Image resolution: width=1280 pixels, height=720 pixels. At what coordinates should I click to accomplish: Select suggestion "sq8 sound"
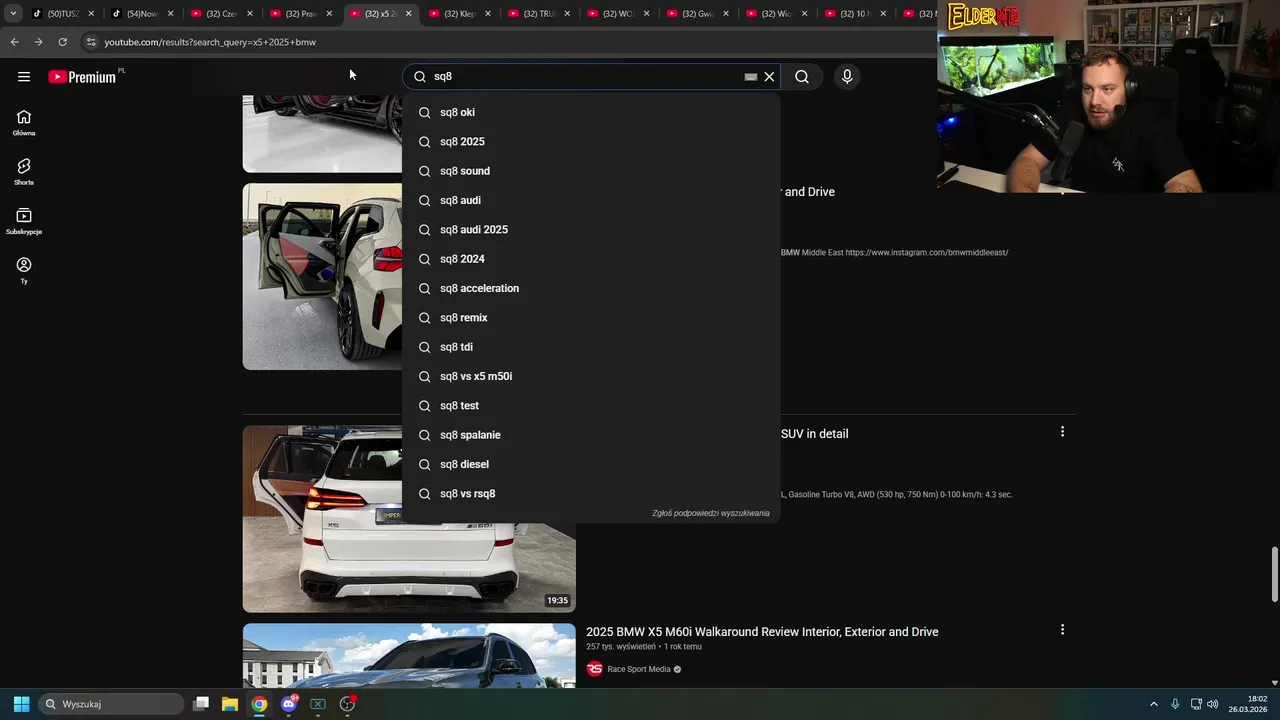point(591,171)
